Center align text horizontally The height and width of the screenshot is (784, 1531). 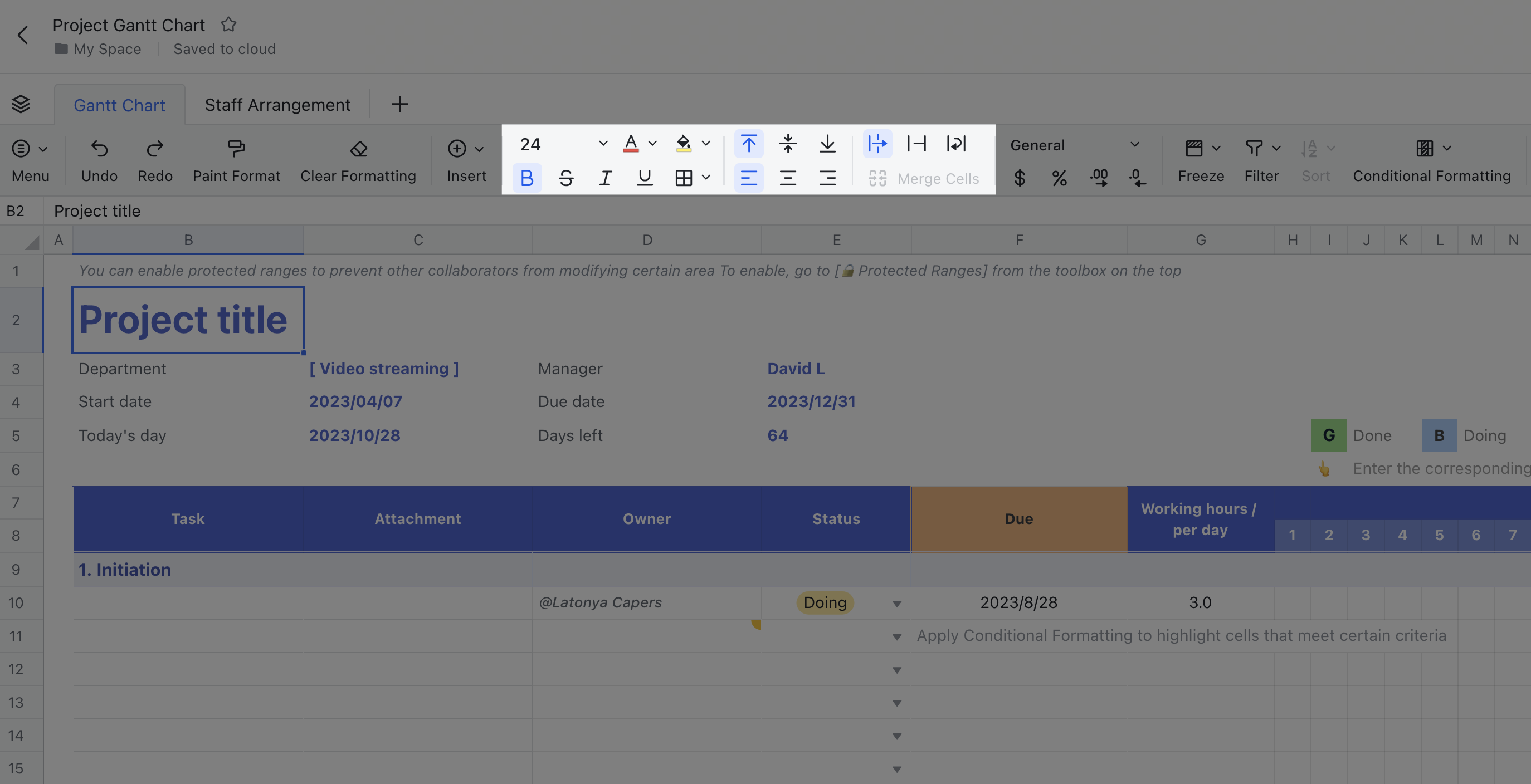click(x=787, y=178)
